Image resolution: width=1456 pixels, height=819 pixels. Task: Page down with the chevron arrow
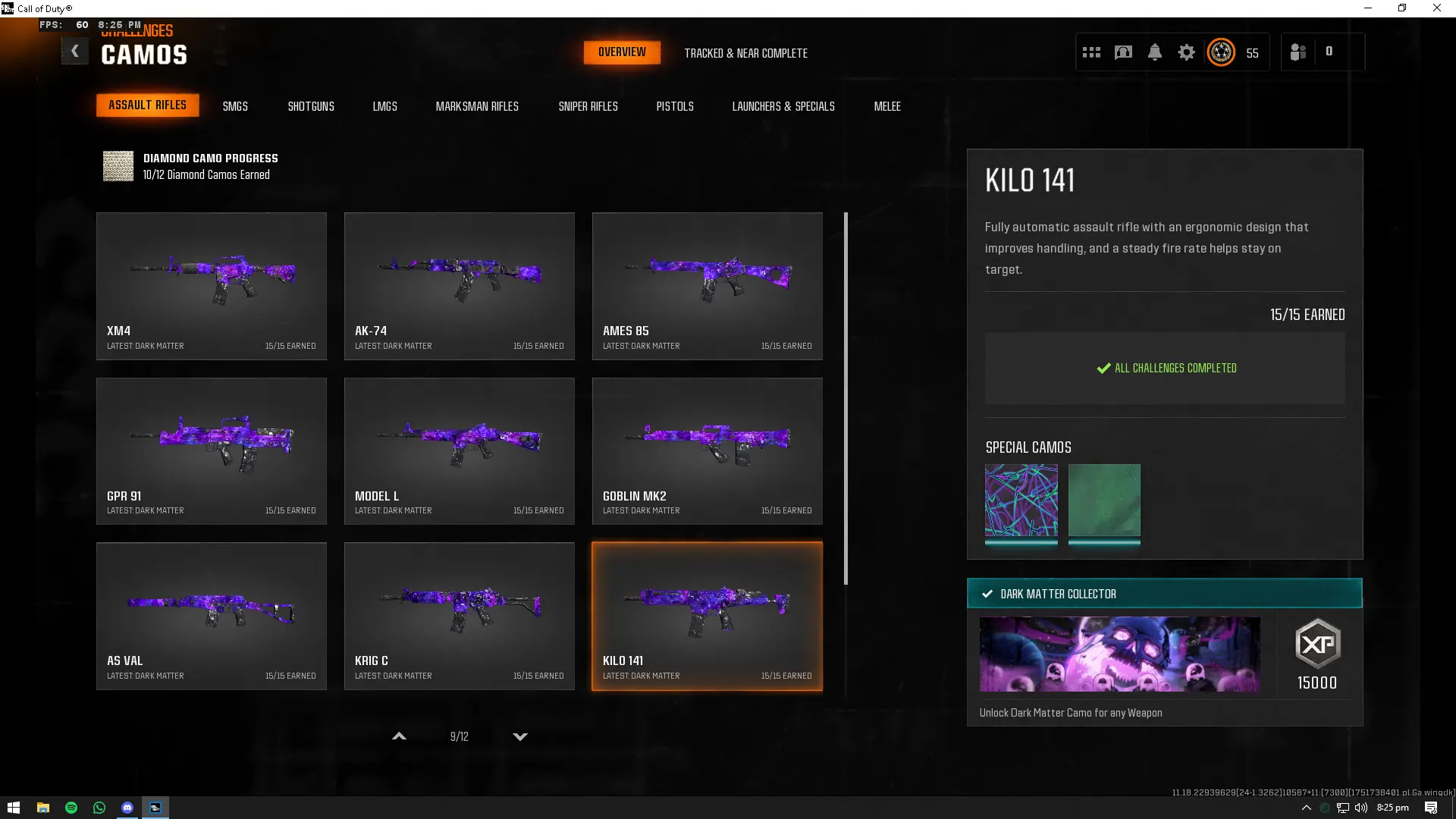(x=520, y=736)
